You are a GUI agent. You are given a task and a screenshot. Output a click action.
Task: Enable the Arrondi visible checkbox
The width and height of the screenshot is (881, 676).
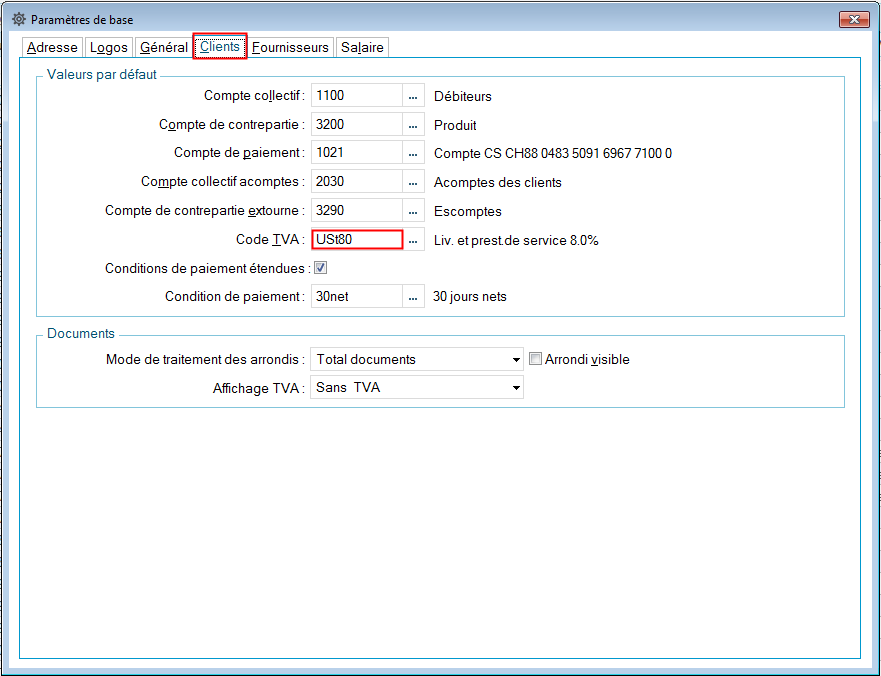pyautogui.click(x=535, y=359)
